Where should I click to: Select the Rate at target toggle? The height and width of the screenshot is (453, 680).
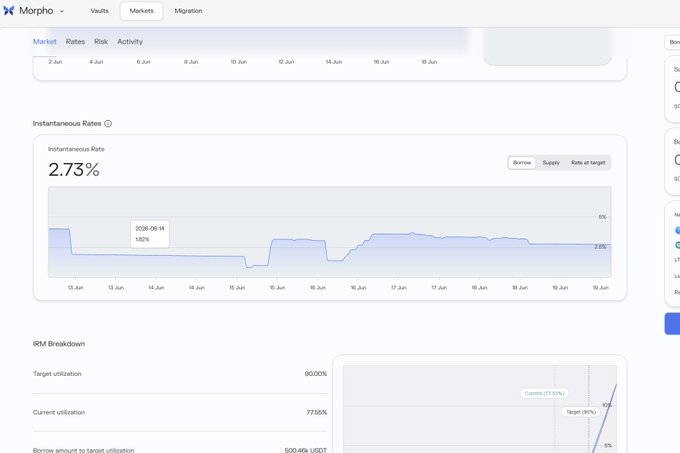(588, 163)
